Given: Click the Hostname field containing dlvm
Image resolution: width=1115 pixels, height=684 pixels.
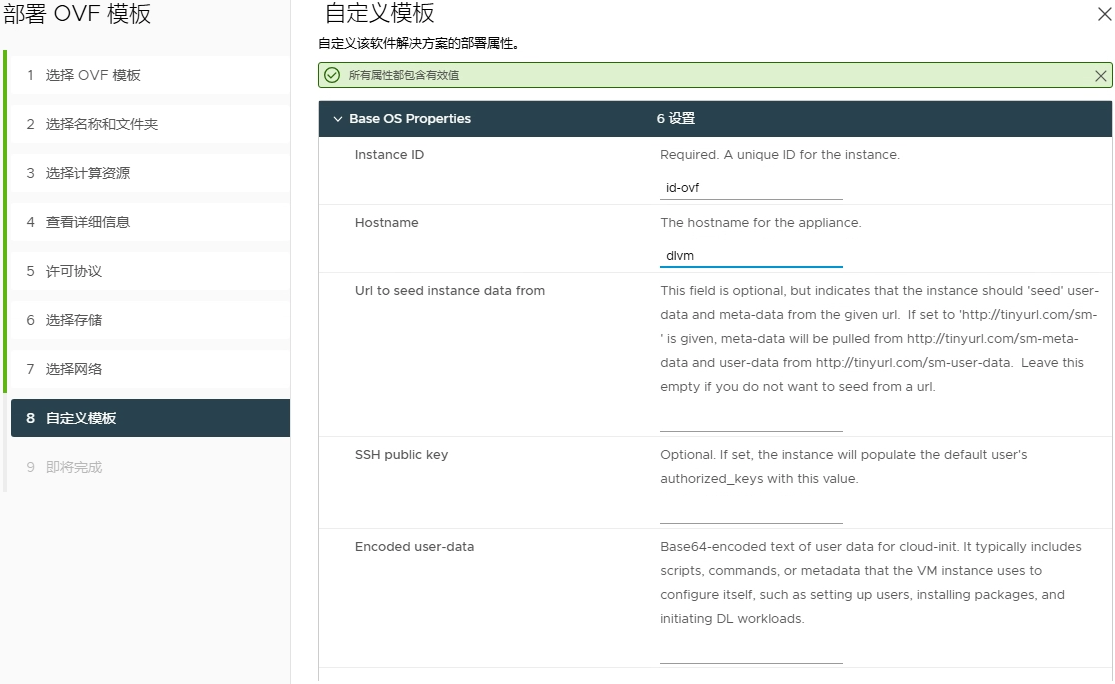Looking at the screenshot, I should [x=751, y=256].
